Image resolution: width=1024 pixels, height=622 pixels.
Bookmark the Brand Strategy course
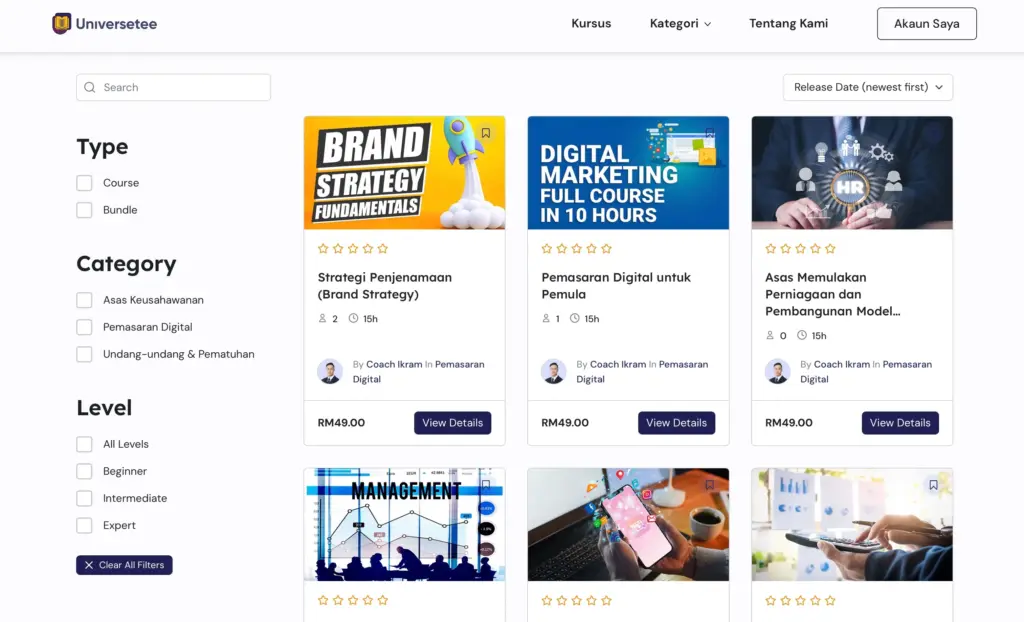(x=486, y=133)
